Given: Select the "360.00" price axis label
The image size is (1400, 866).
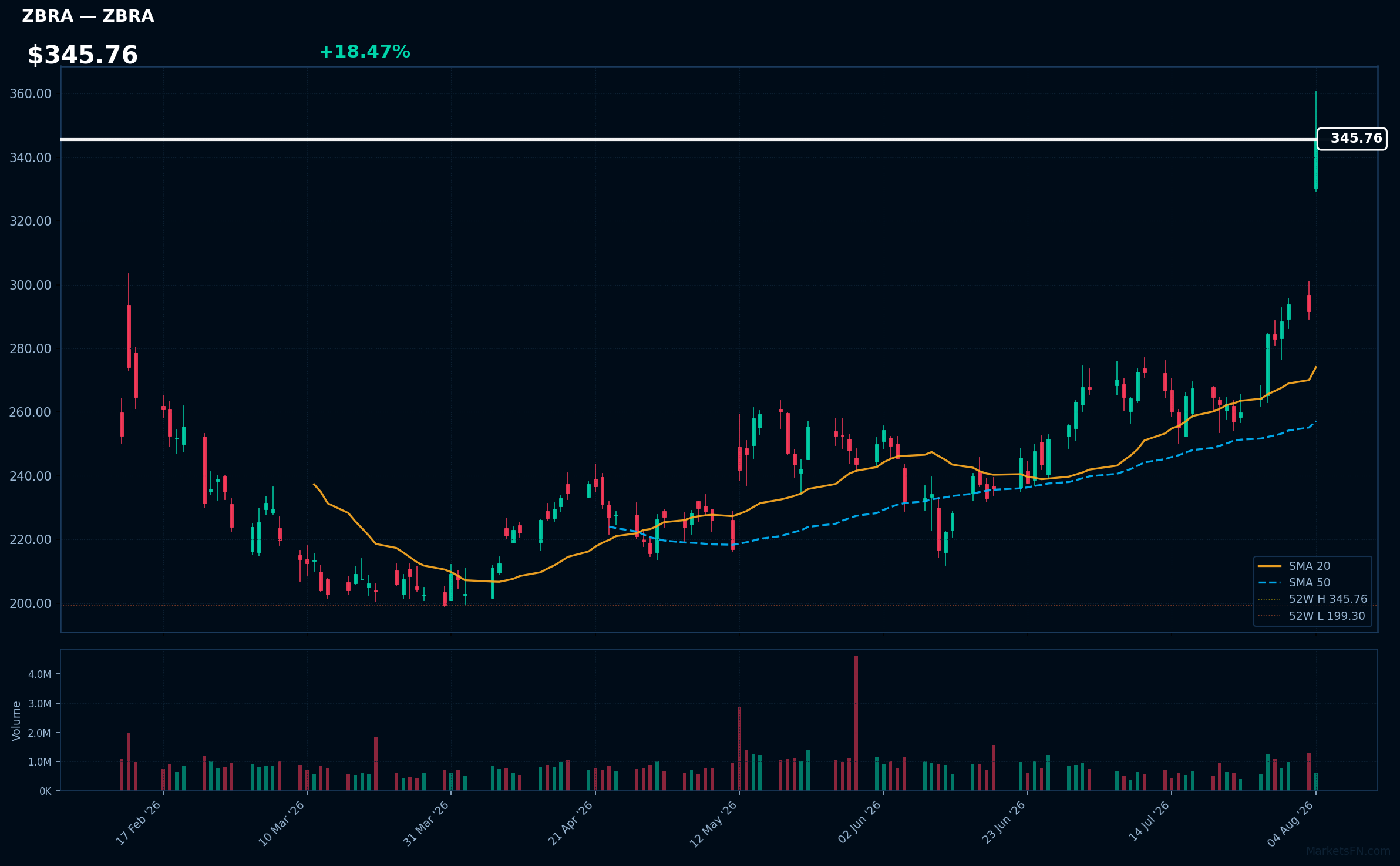Looking at the screenshot, I should click(x=31, y=94).
